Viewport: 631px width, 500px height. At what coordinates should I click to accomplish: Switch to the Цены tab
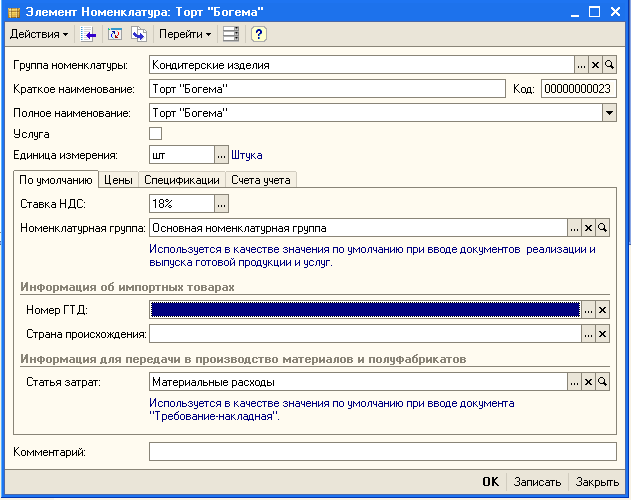118,180
